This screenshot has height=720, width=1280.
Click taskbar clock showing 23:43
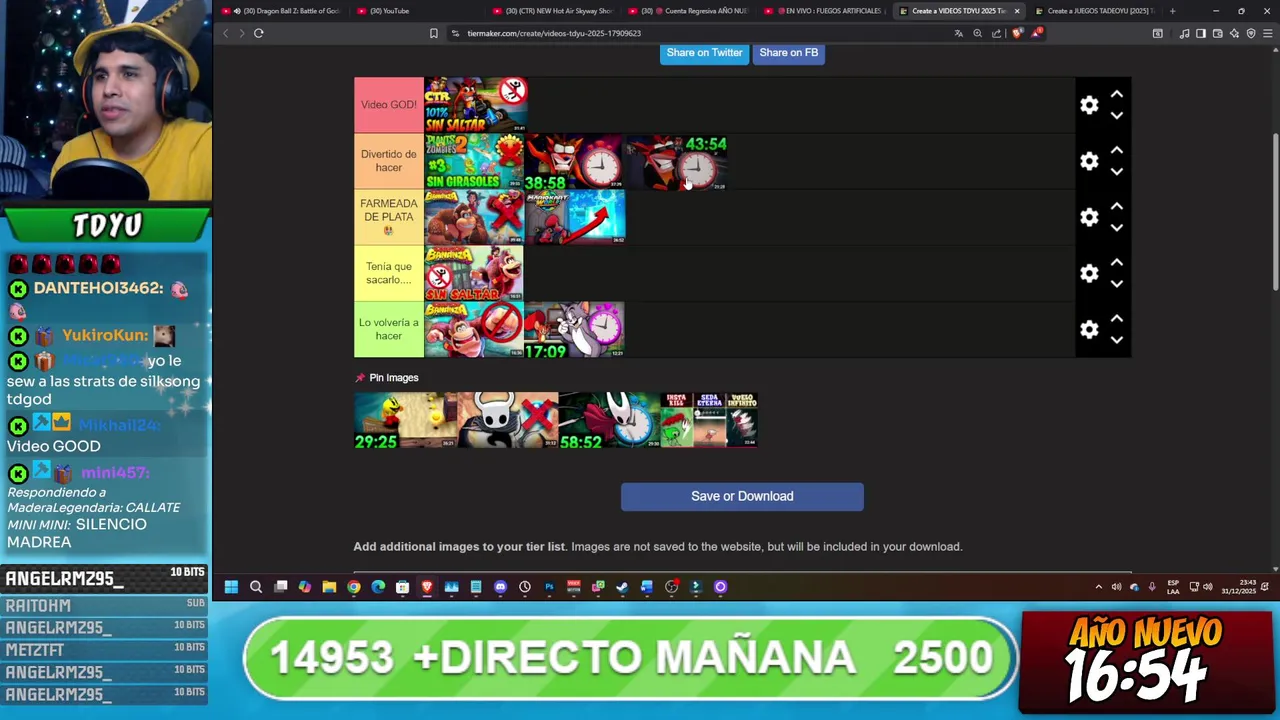coord(1240,587)
